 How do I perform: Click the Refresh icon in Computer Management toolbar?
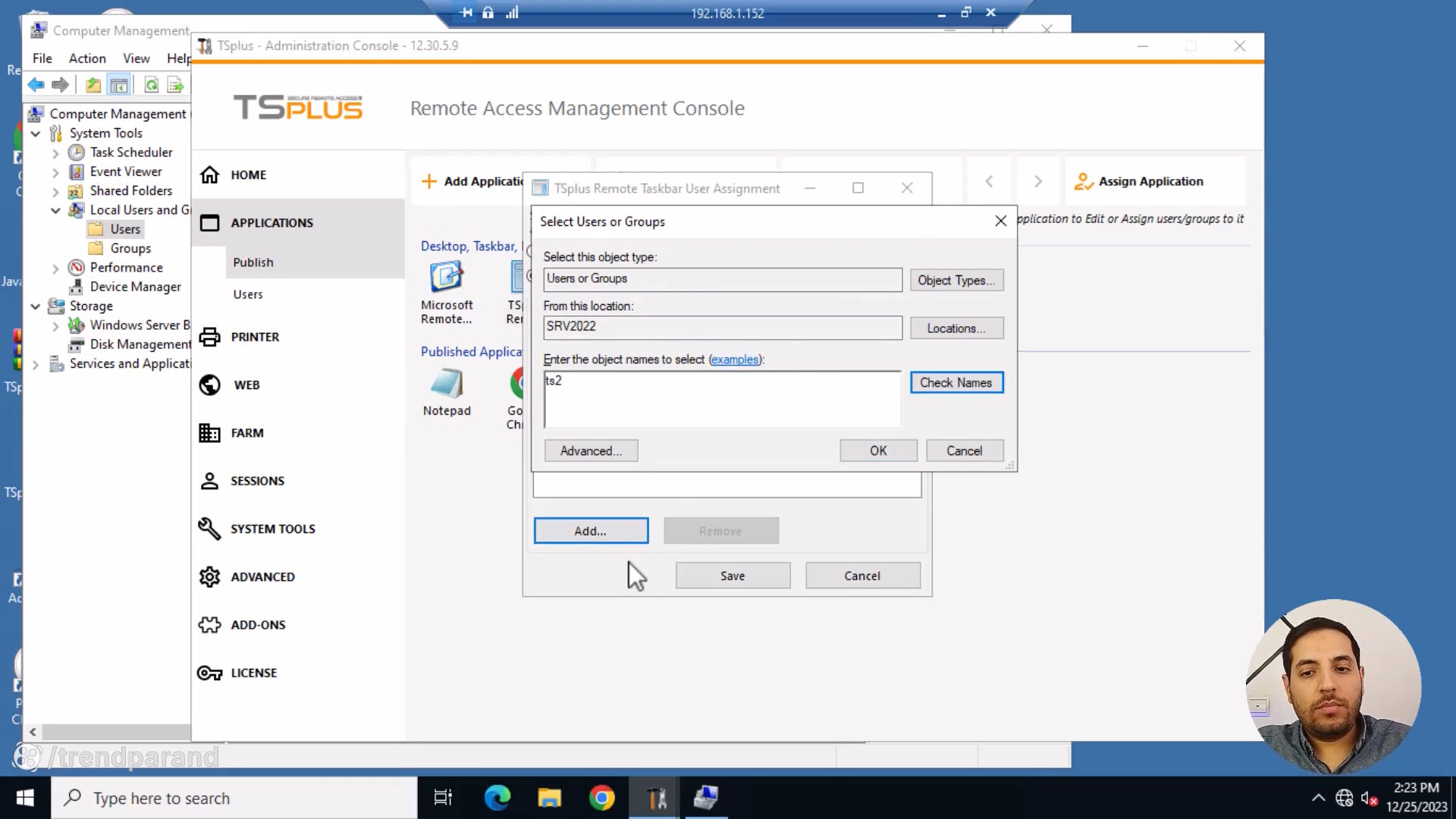152,85
